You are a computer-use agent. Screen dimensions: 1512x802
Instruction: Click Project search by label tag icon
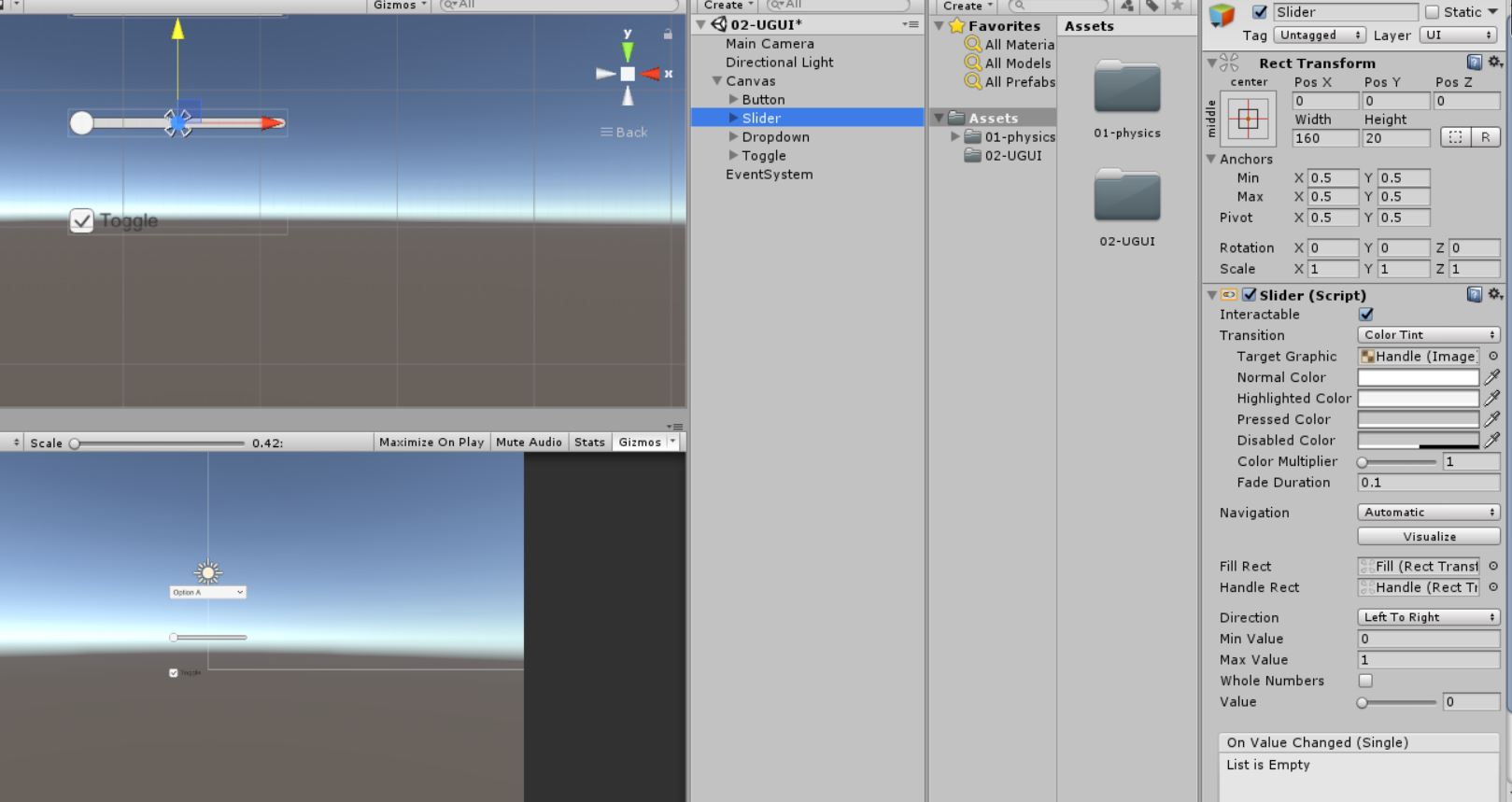1152,6
